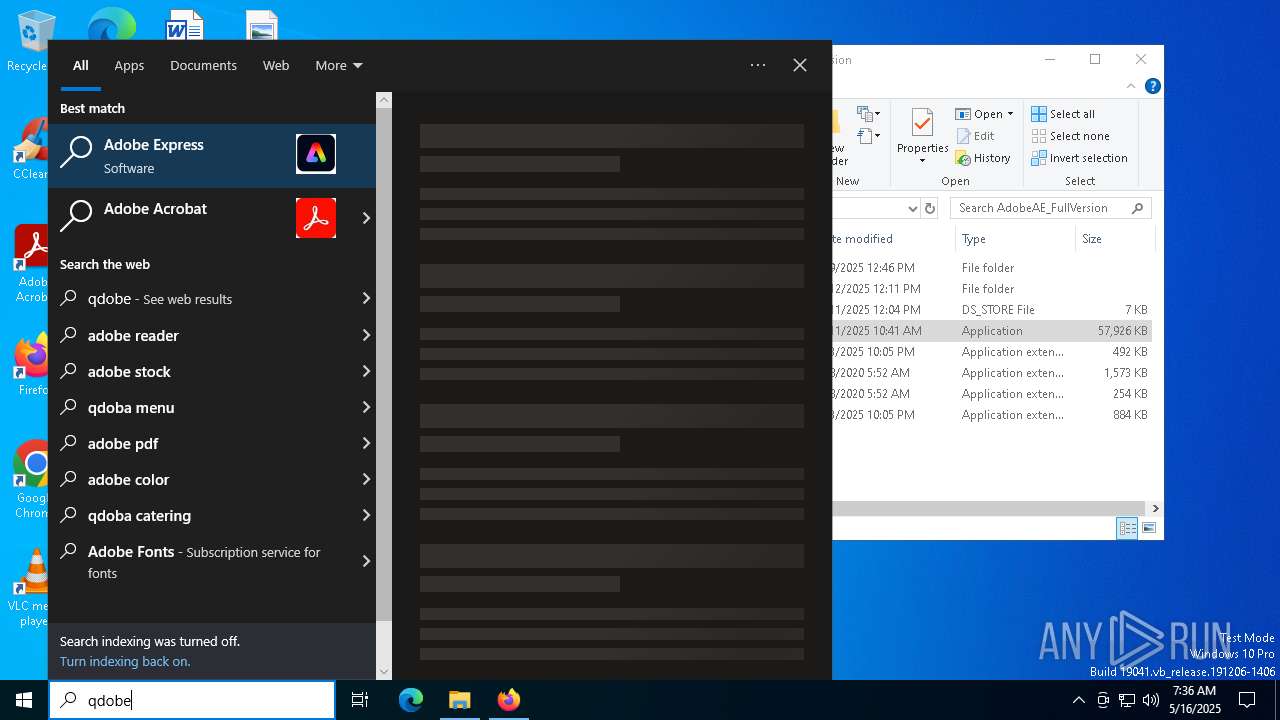Expand adobe reader suggestion arrow
This screenshot has height=720, width=1280.
pos(366,335)
